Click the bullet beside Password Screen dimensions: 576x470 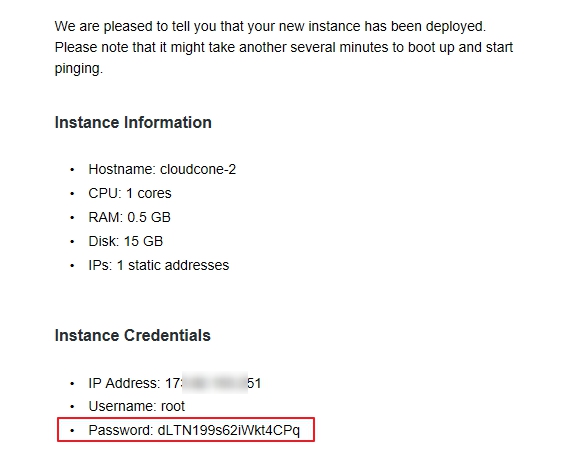pos(72,430)
